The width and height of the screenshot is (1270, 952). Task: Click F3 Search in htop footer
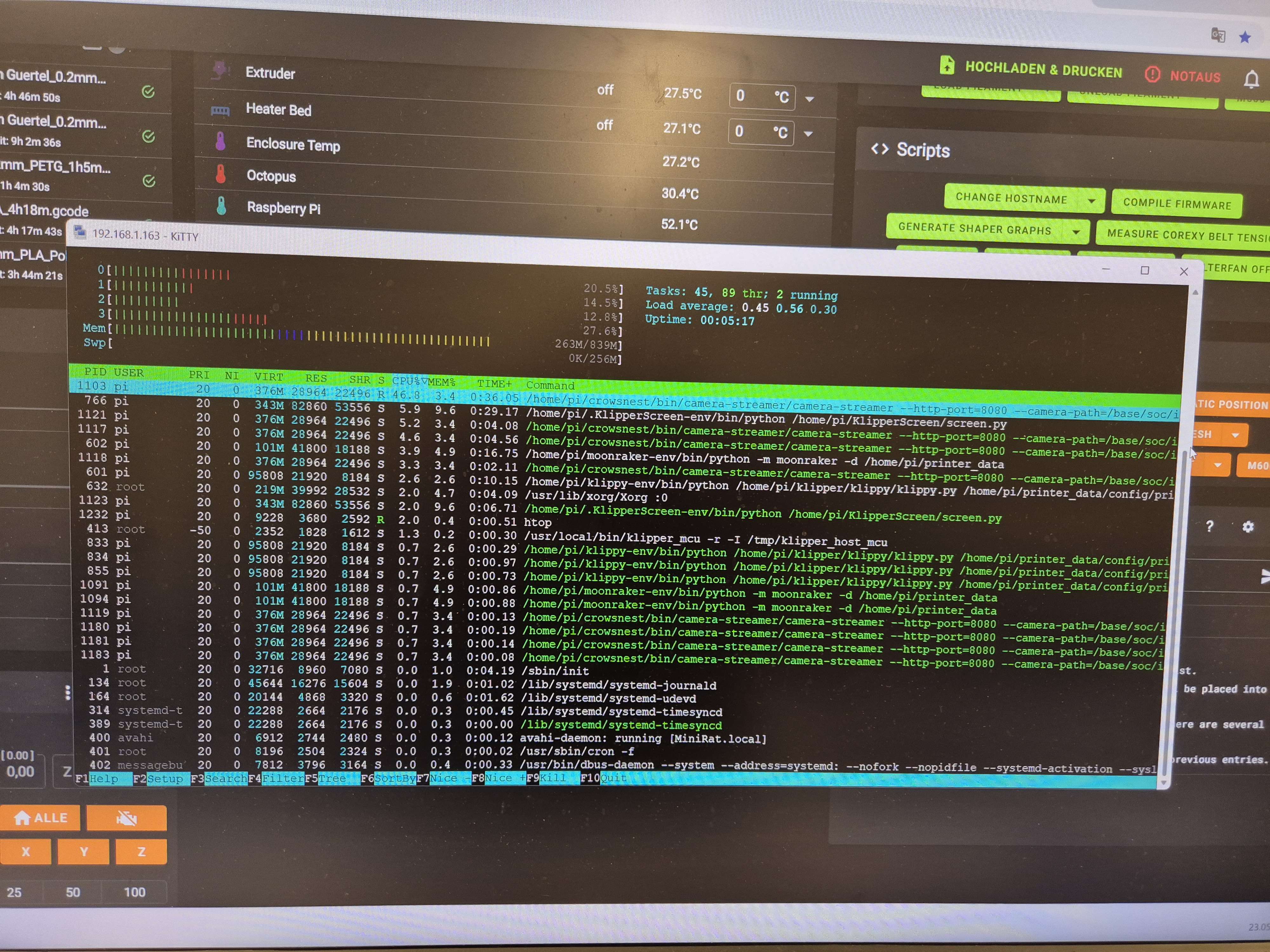point(219,779)
